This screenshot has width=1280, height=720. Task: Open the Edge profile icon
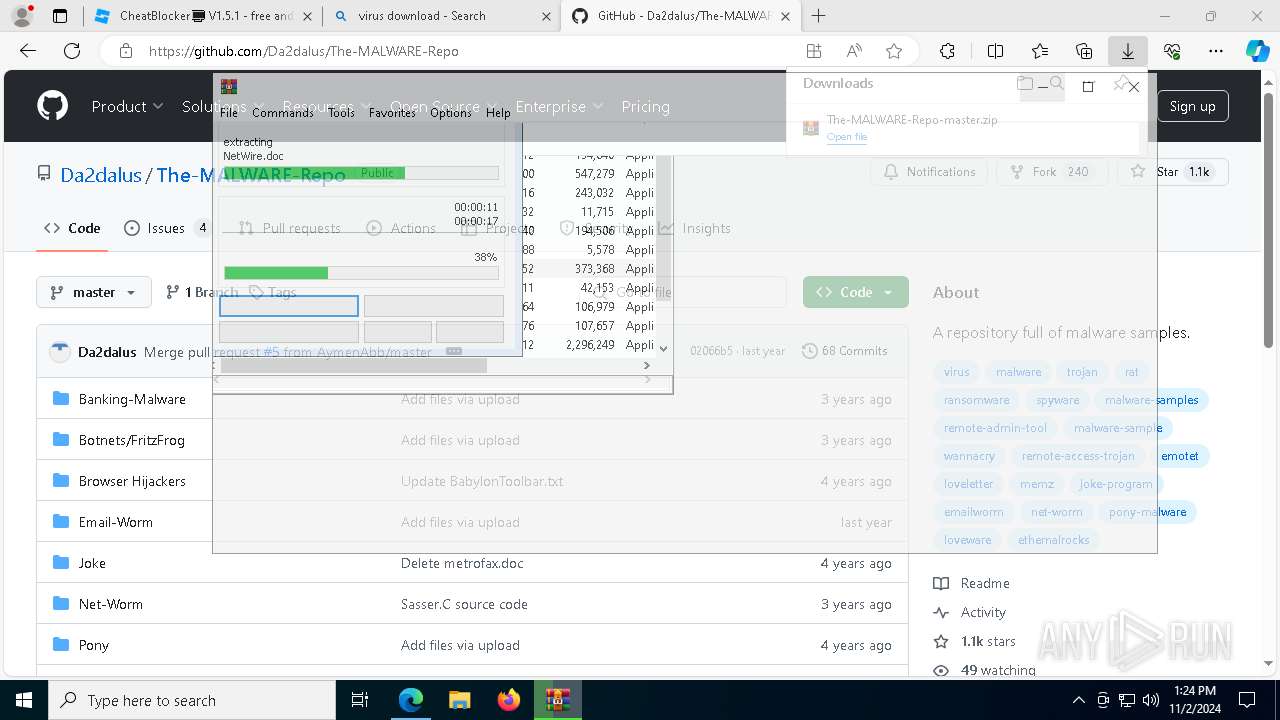22,16
